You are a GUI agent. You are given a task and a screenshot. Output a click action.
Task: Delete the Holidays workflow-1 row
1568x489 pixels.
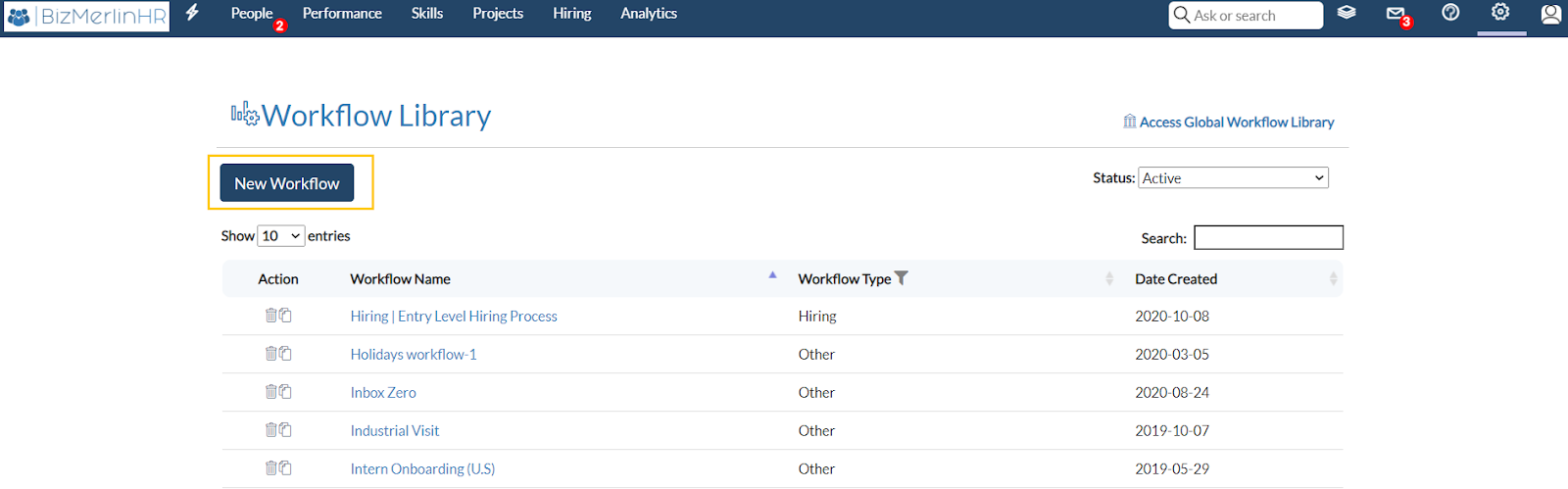click(x=271, y=354)
